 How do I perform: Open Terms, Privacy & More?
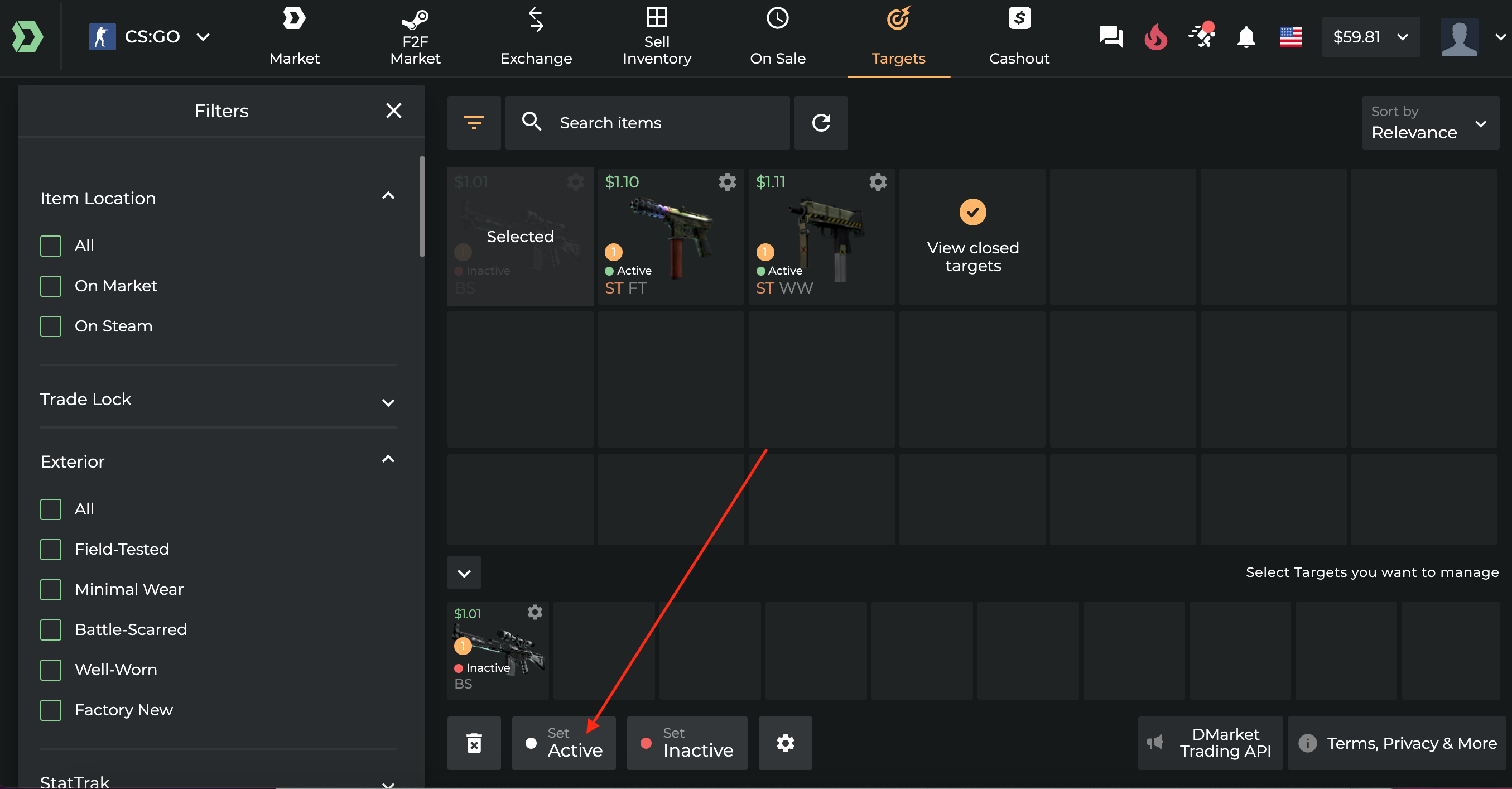[x=1397, y=743]
